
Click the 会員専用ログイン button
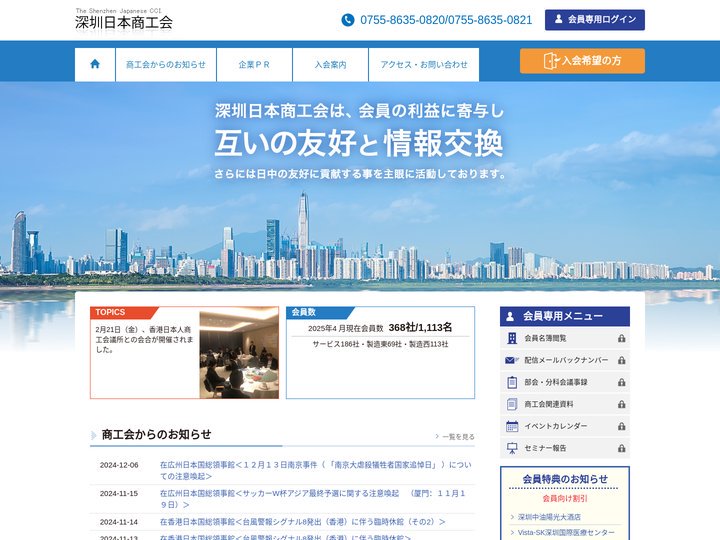point(595,20)
